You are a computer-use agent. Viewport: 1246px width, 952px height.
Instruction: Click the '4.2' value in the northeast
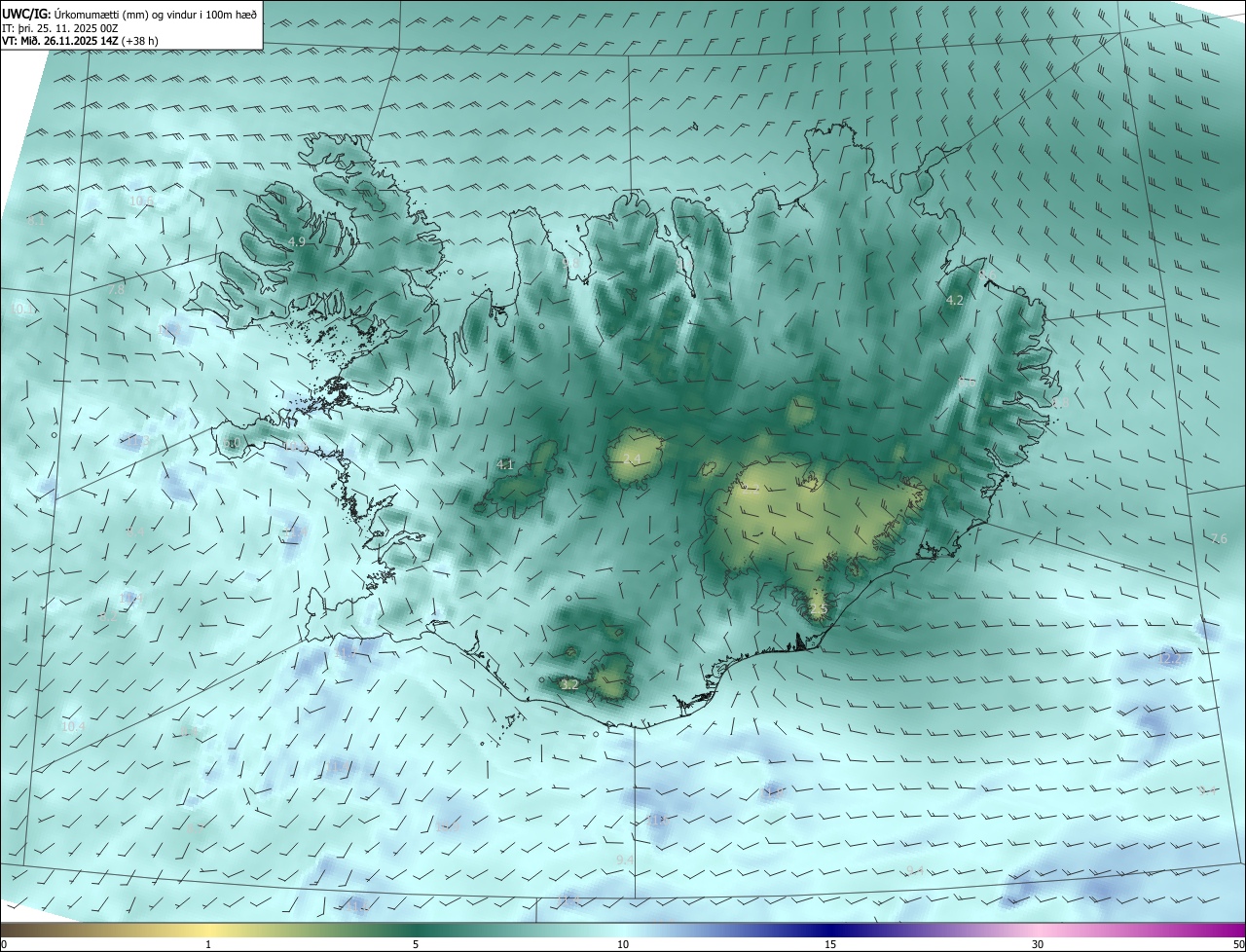(955, 301)
